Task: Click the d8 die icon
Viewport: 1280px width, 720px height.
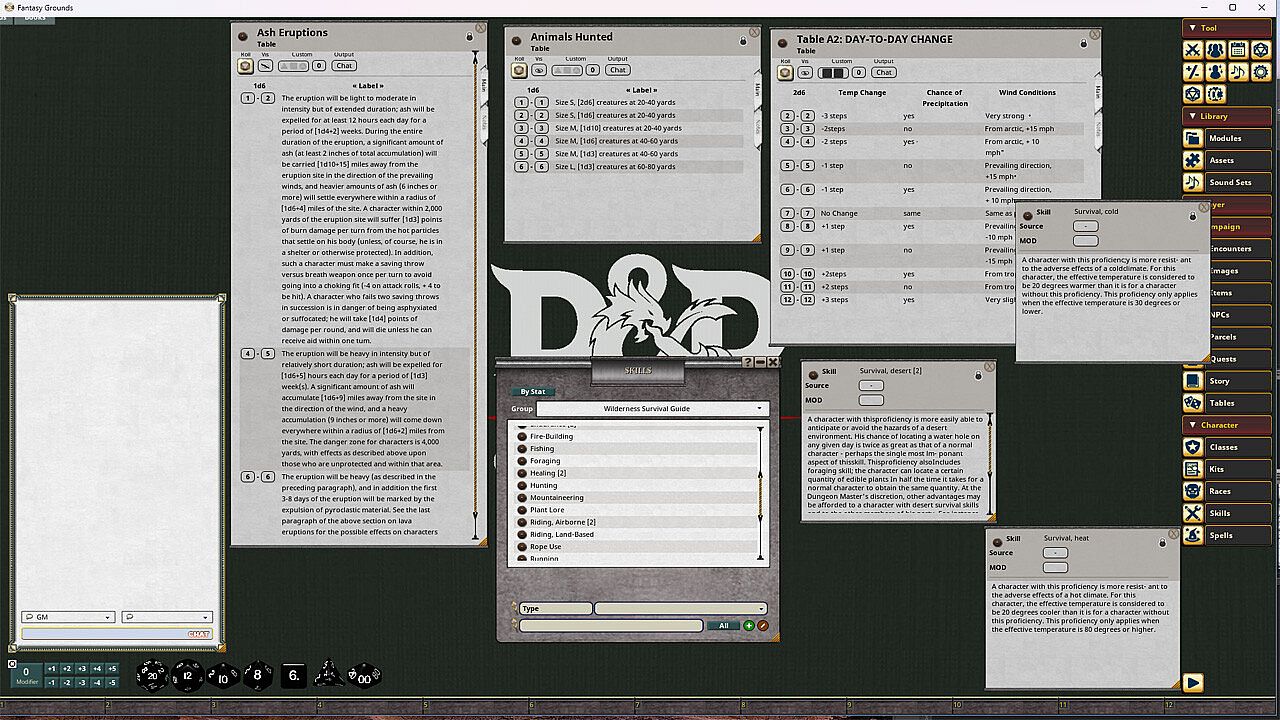Action: pyautogui.click(x=257, y=676)
